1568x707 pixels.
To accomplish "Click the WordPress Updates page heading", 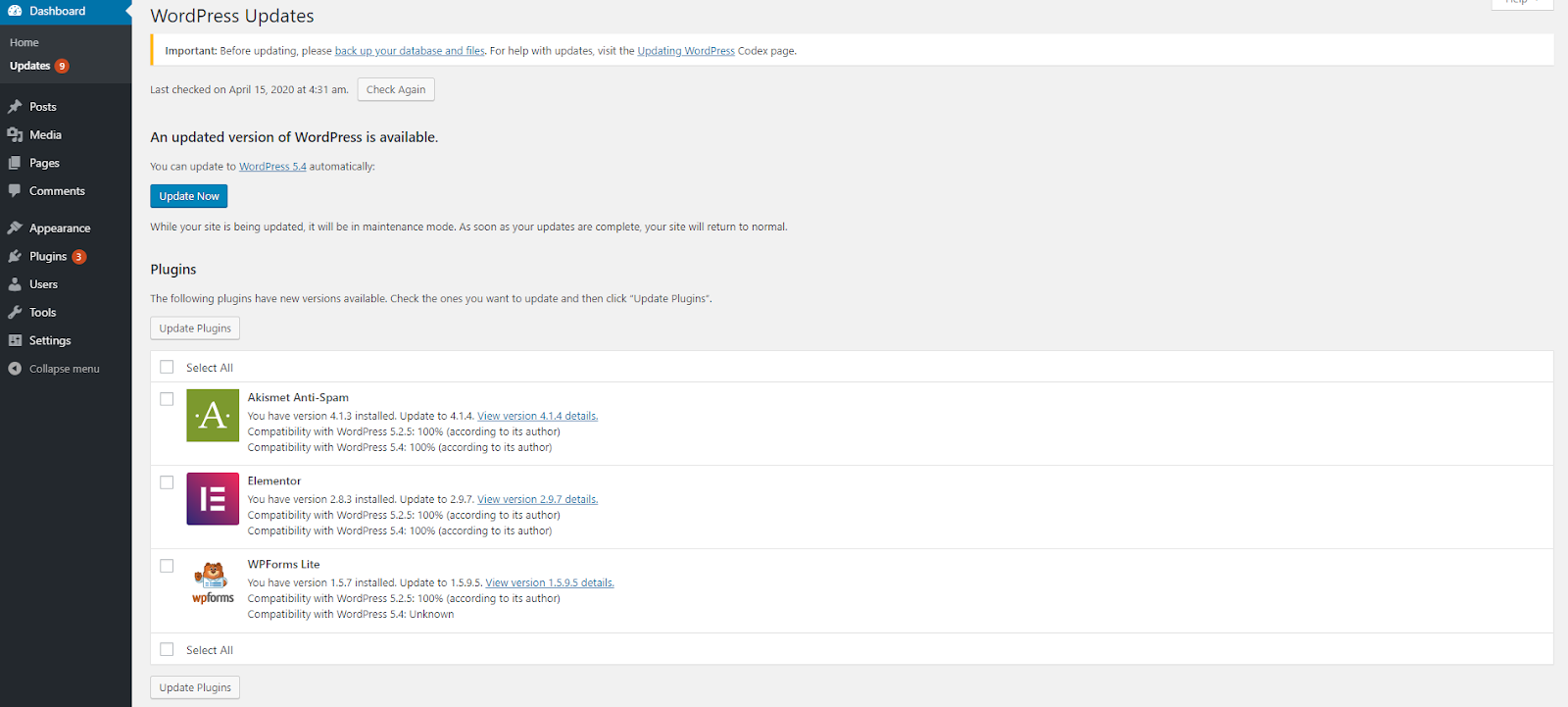I will coord(232,16).
